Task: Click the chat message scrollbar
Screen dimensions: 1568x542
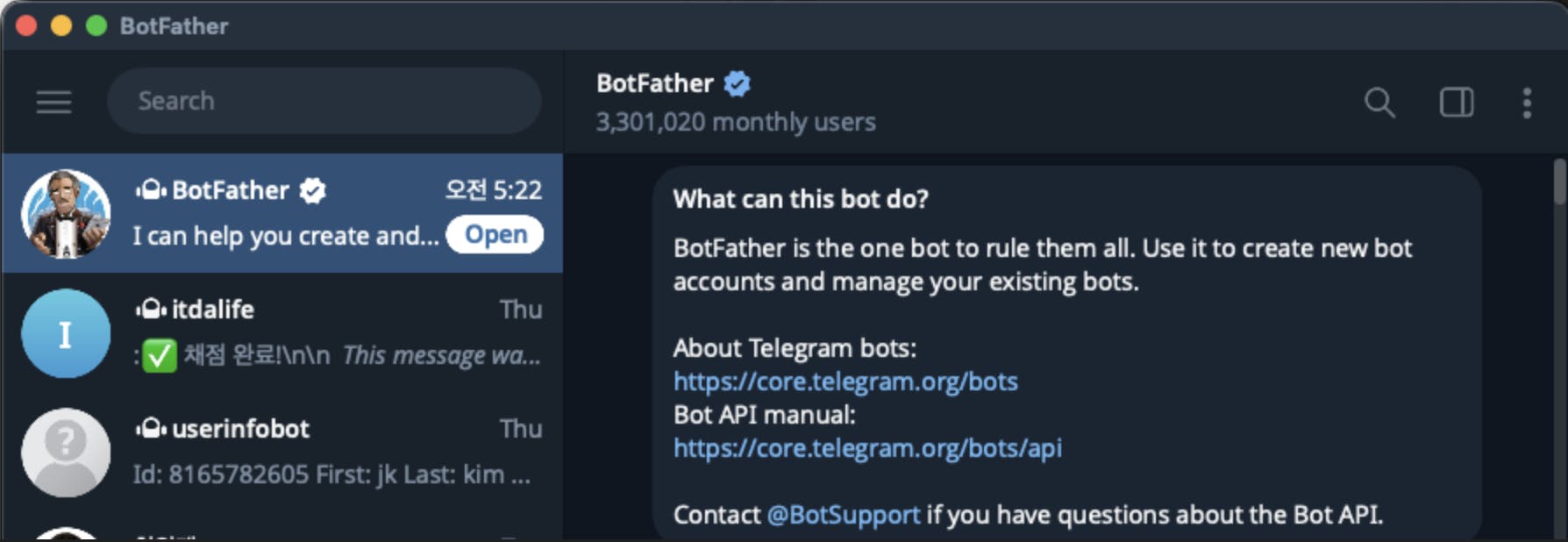Action: coord(1558,182)
